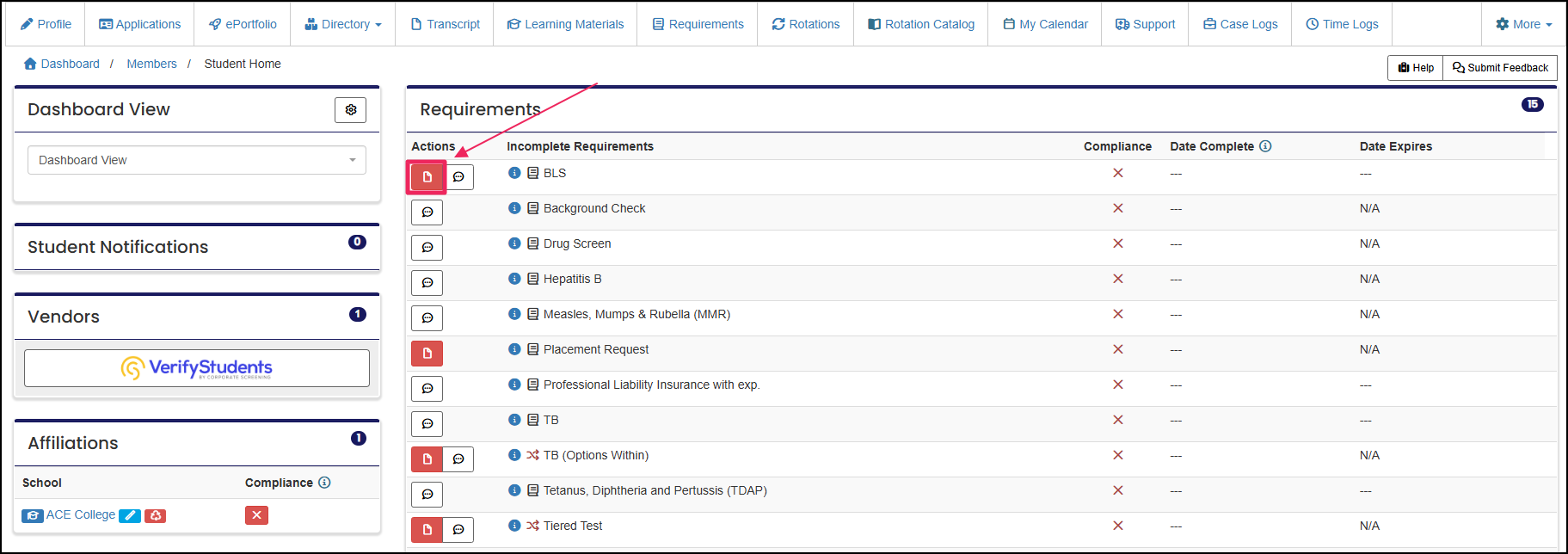The height and width of the screenshot is (554, 1568).
Task: Click red document icon for Placement Request
Action: (427, 354)
